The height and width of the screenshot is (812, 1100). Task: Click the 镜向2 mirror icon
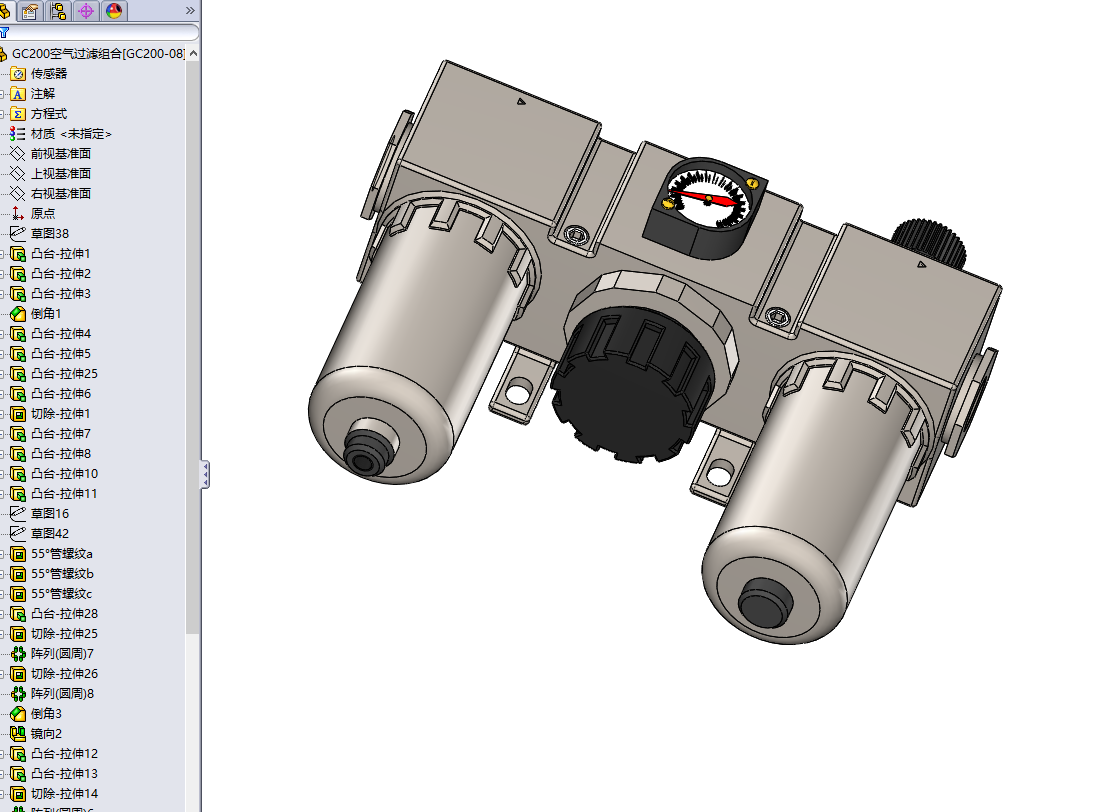[18, 733]
